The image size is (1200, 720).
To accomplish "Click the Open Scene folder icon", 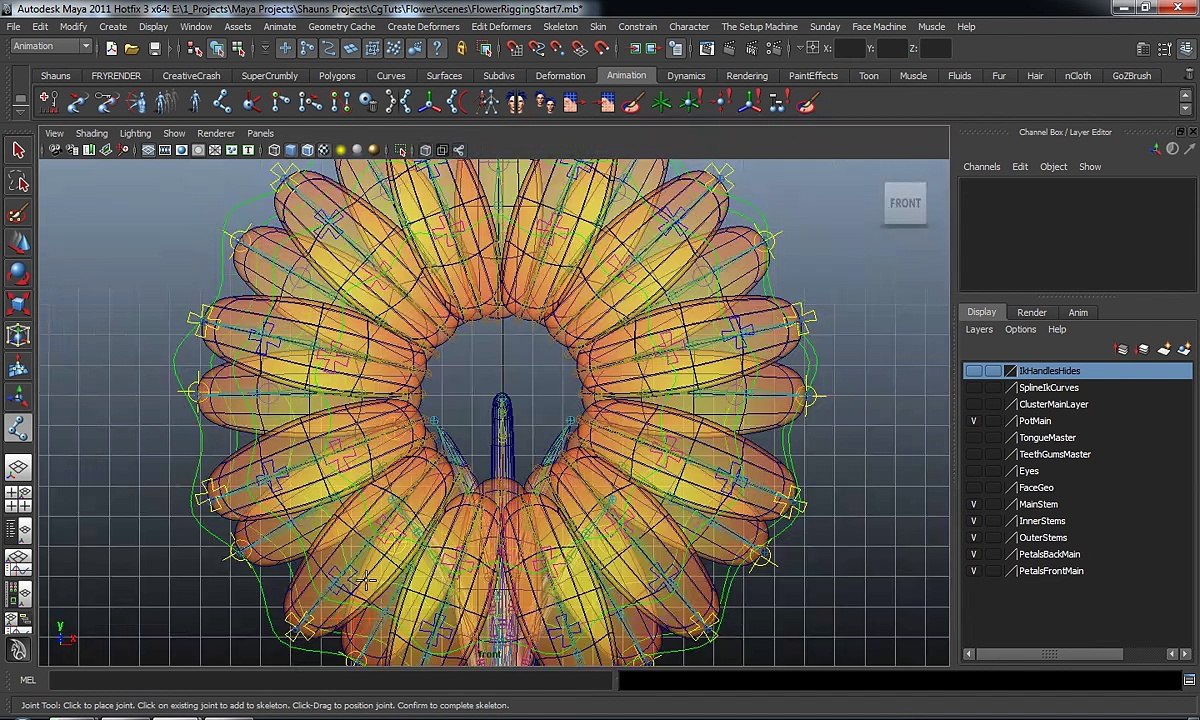I will tap(132, 48).
